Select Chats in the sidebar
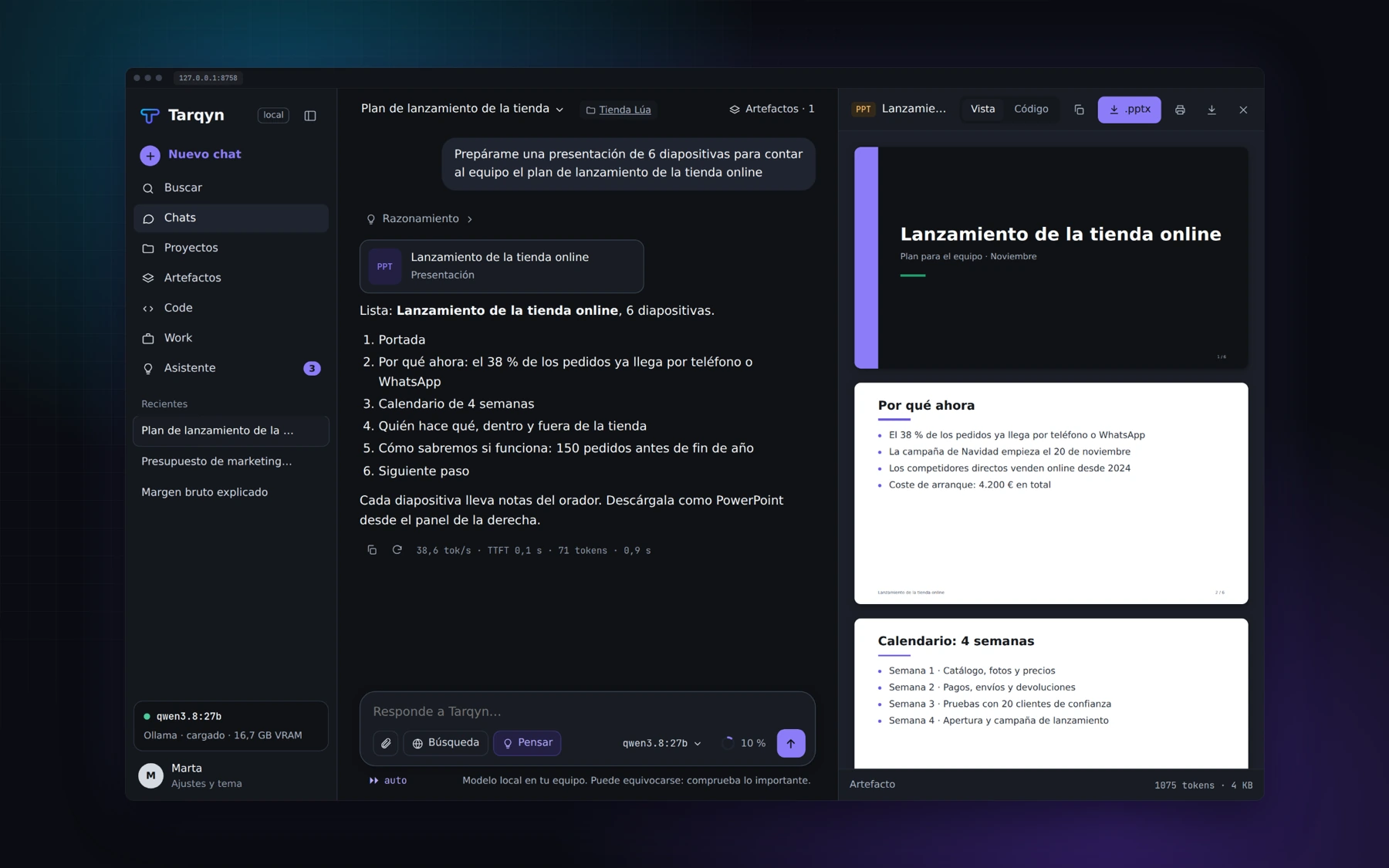 pyautogui.click(x=231, y=218)
